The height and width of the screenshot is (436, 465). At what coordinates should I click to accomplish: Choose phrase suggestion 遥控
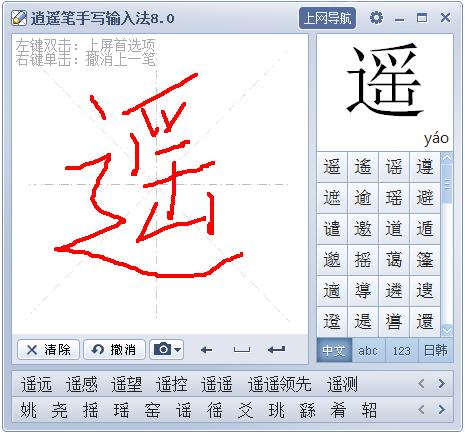[171, 384]
